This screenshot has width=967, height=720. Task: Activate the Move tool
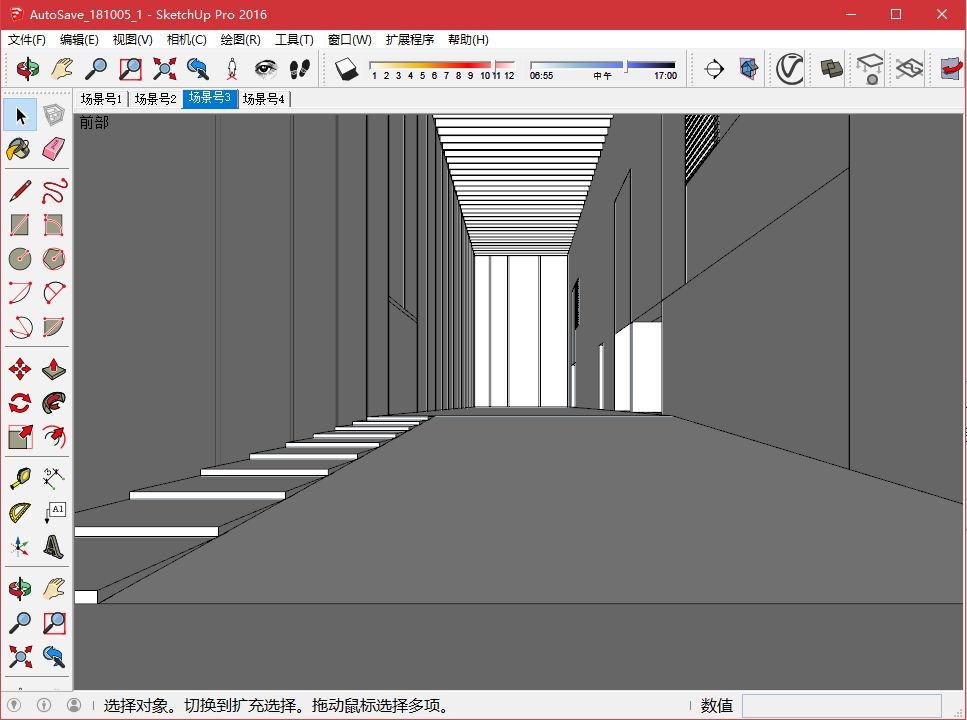20,369
